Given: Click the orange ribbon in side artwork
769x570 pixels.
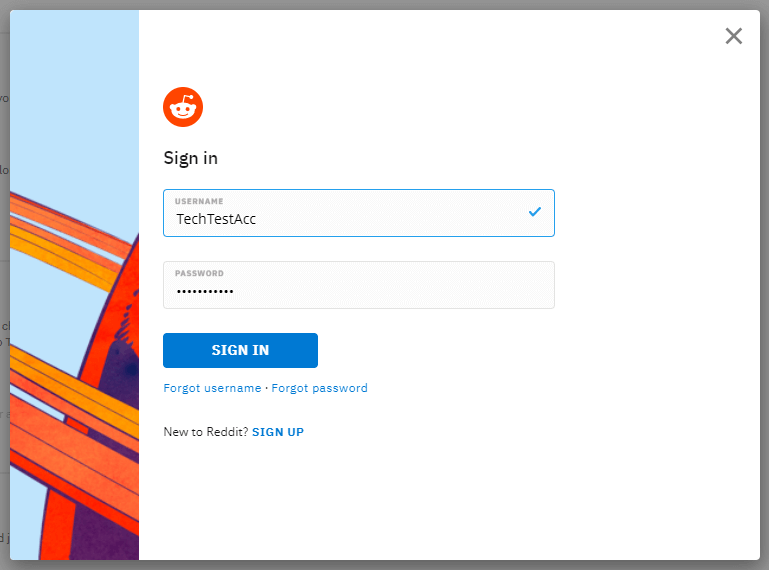Looking at the screenshot, I should click(74, 441).
